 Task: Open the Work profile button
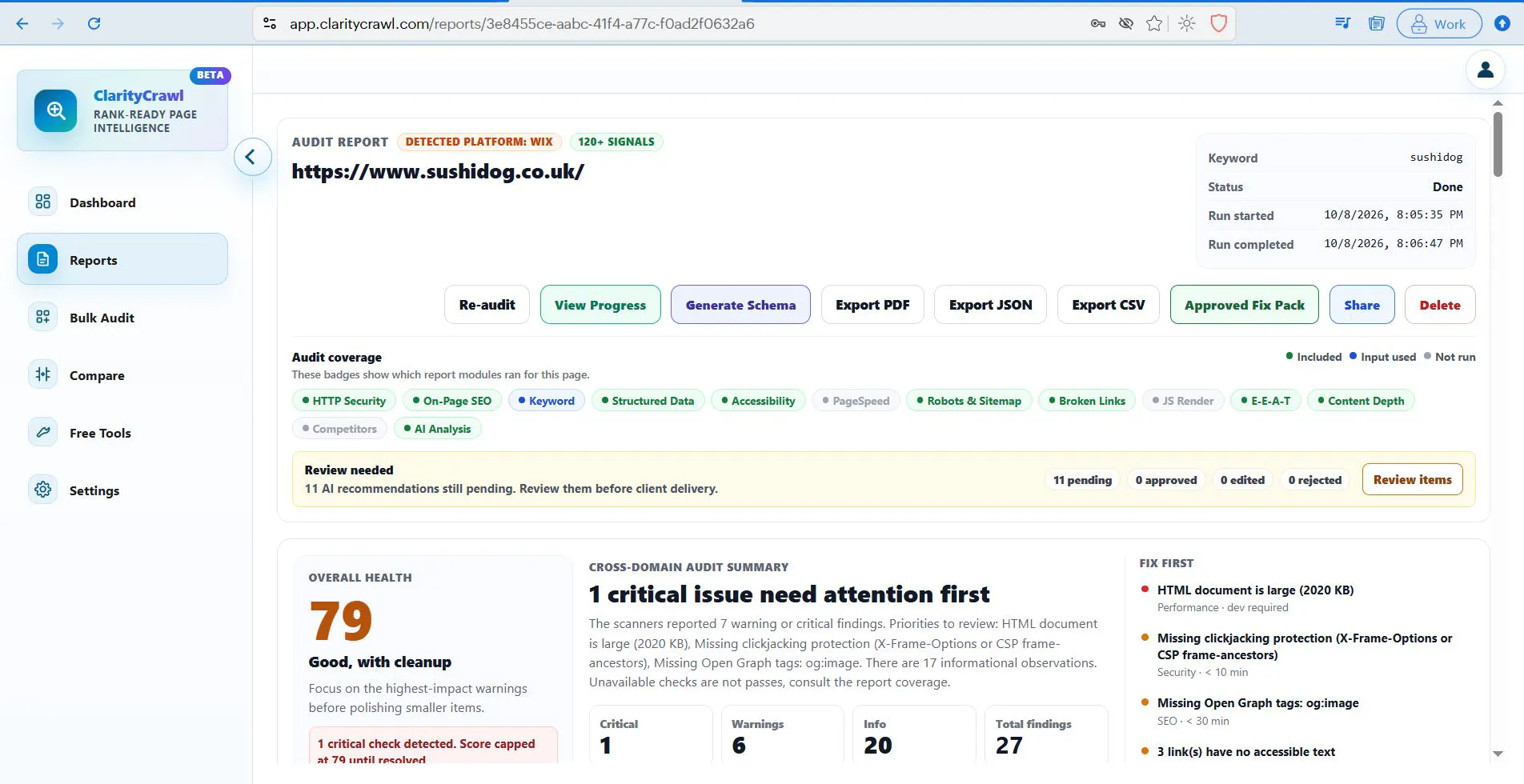(x=1438, y=24)
